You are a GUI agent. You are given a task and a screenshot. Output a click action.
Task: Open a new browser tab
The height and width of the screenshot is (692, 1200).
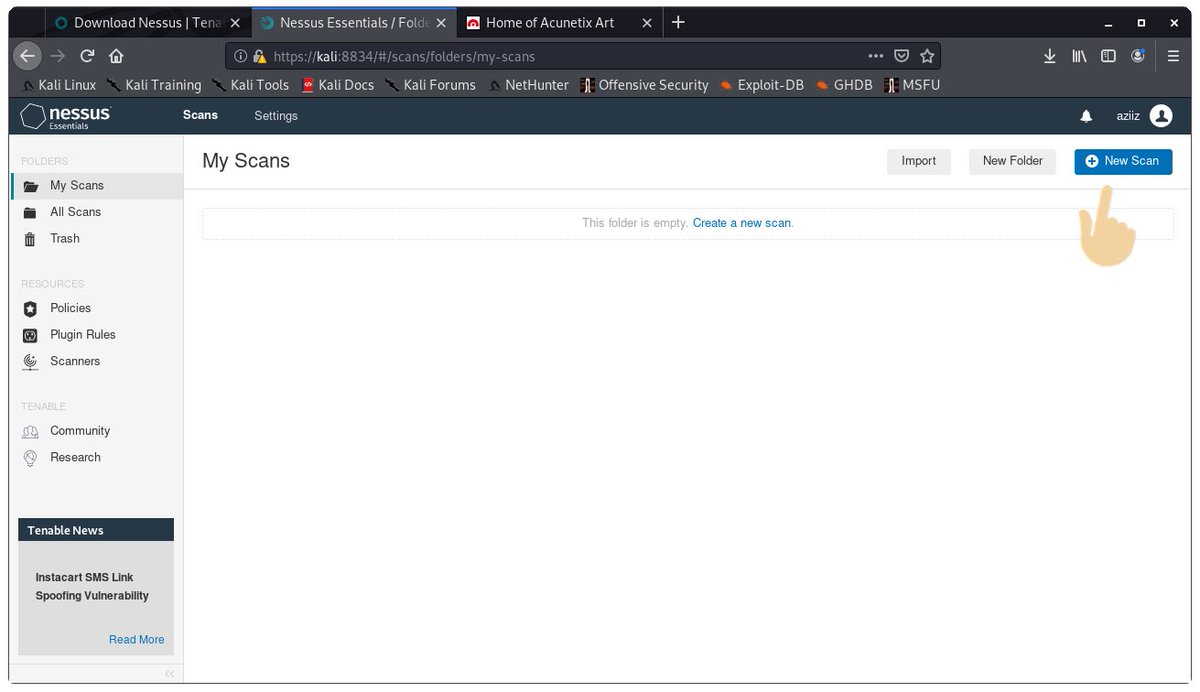tap(678, 22)
